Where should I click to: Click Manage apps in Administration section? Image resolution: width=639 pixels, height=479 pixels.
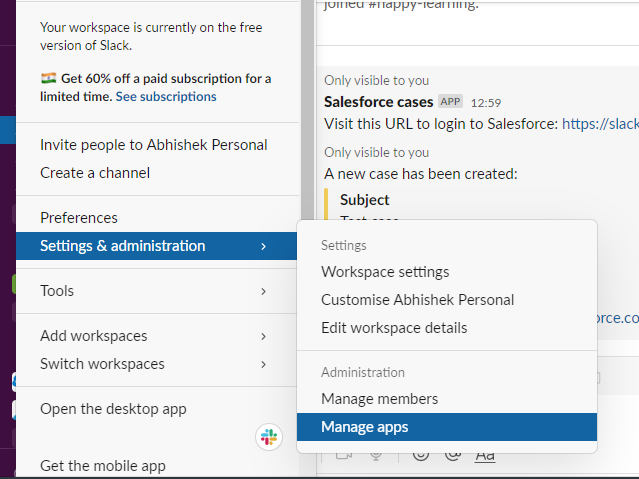pos(447,427)
